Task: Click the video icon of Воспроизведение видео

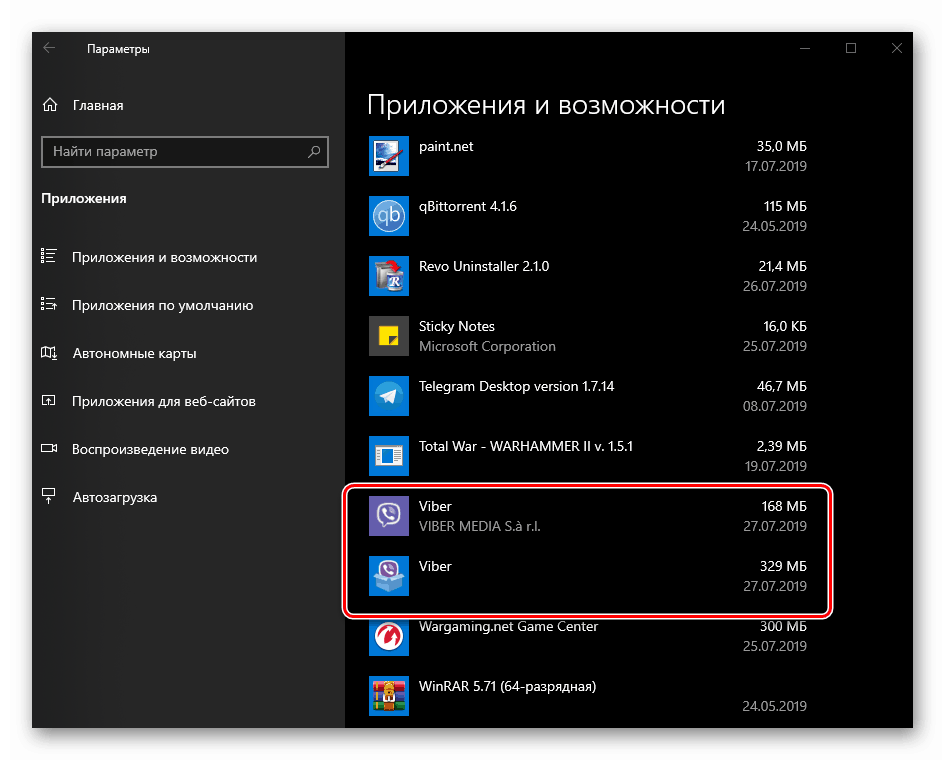Action: click(49, 448)
